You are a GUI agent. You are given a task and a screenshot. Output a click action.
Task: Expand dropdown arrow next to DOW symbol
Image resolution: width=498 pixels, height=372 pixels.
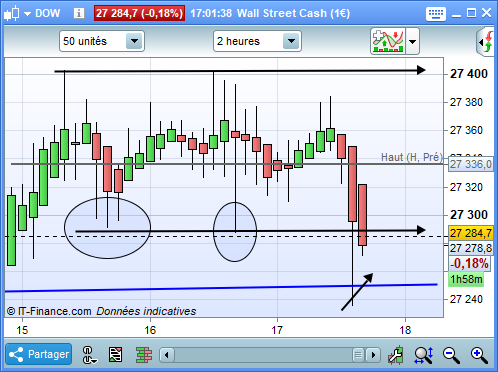[28, 14]
